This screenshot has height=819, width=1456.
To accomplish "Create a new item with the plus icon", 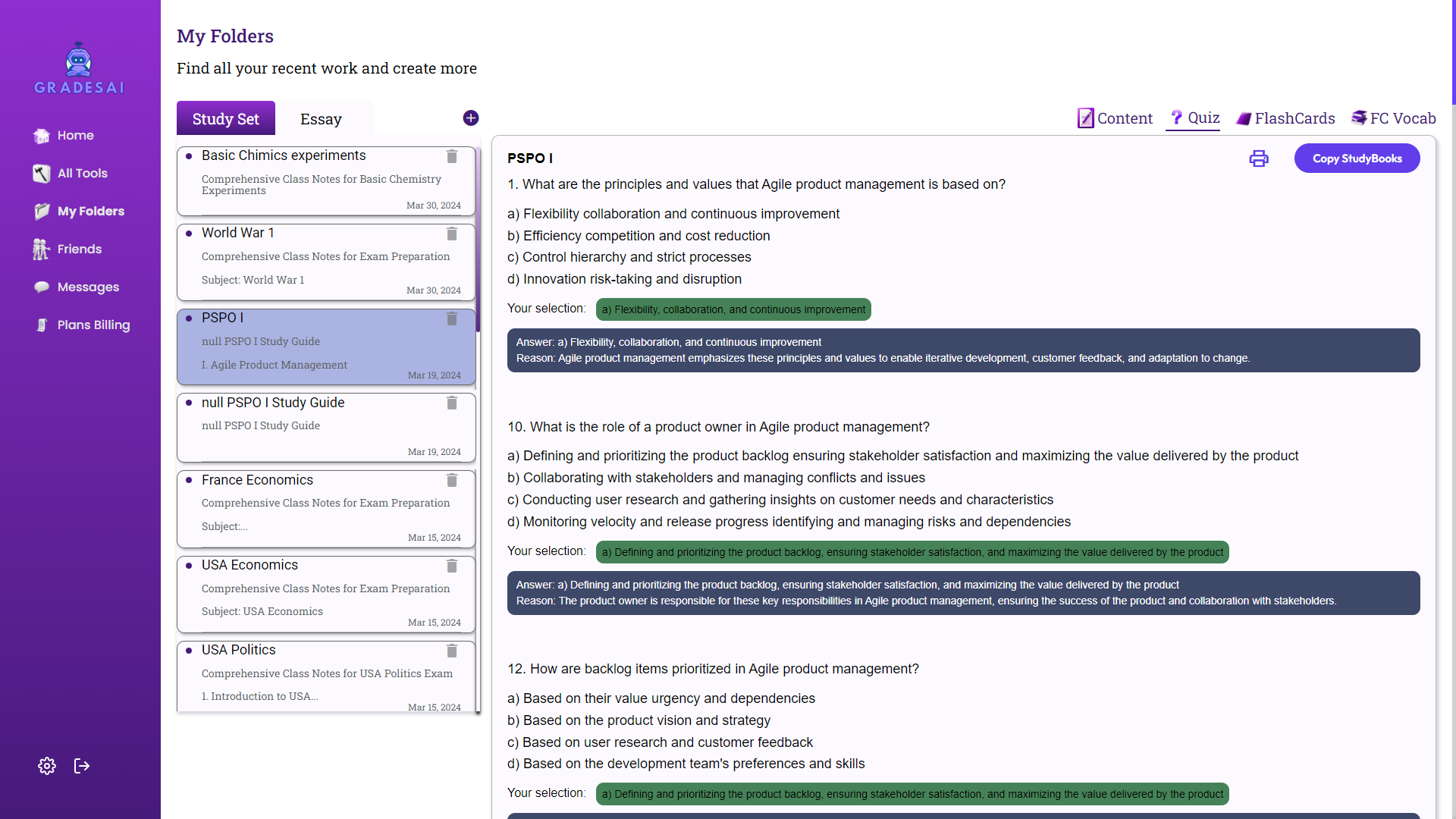I will click(x=470, y=118).
